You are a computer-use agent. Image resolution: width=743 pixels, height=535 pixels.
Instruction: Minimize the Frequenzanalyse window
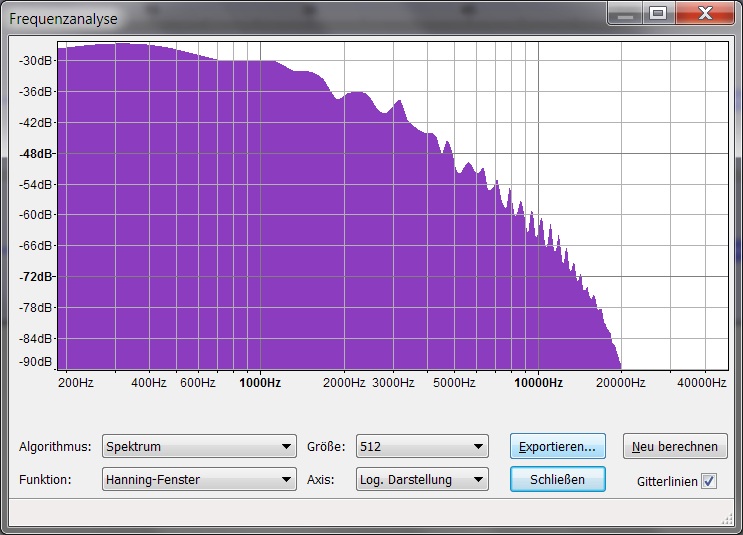627,14
